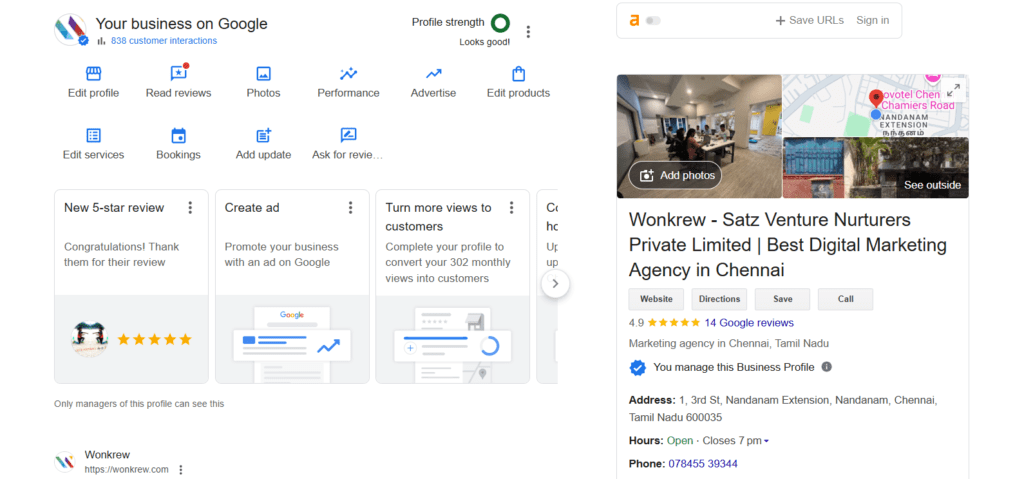Click the Add update icon
This screenshot has height=479, width=1024.
[x=263, y=135]
